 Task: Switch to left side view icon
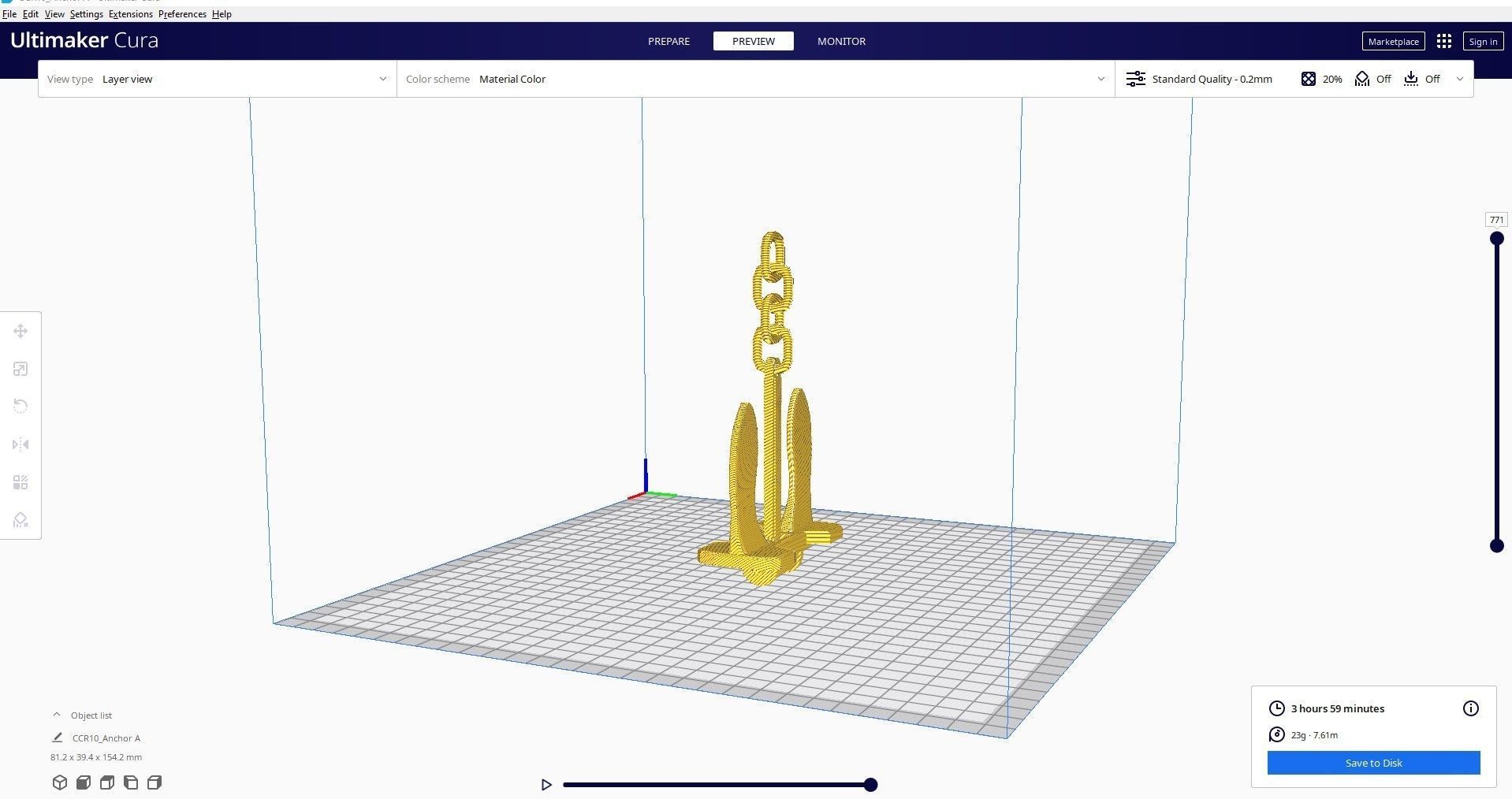point(131,782)
